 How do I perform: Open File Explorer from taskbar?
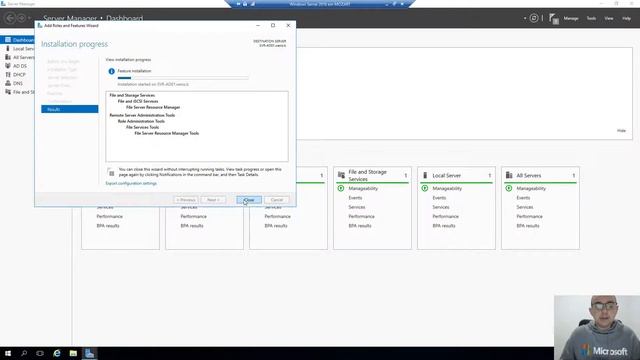pos(73,353)
